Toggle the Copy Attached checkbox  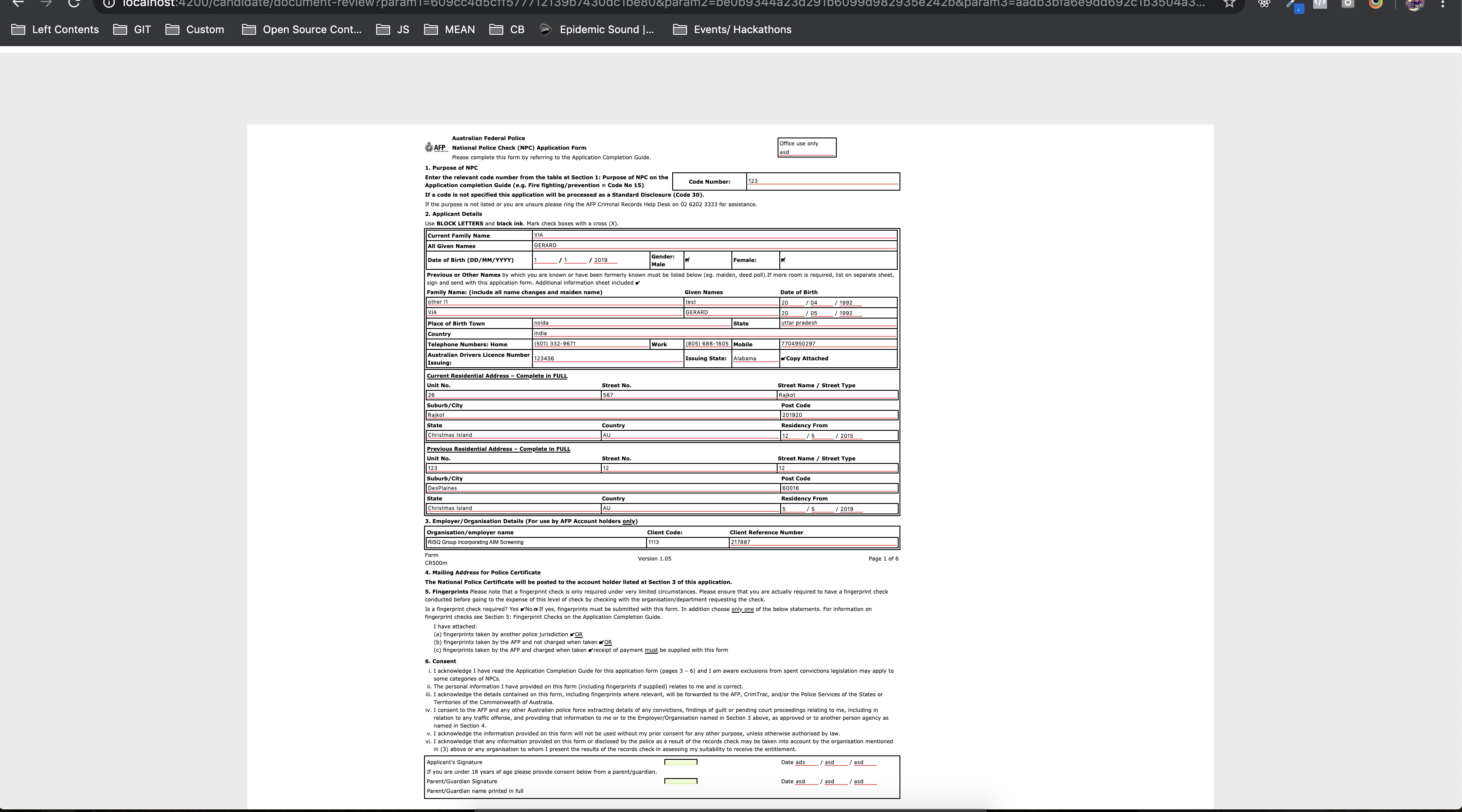[x=783, y=359]
